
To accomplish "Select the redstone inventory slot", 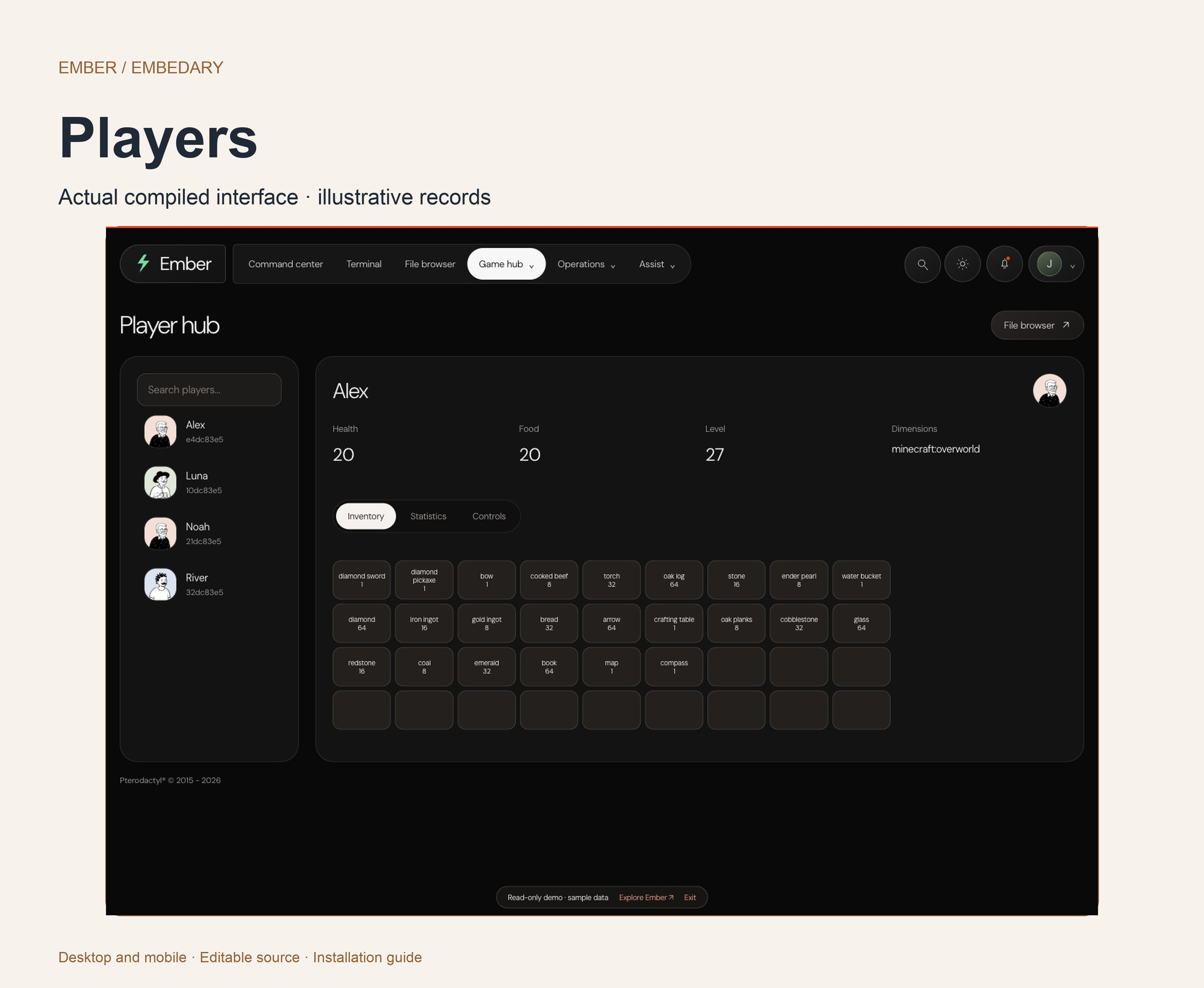I will coord(362,666).
